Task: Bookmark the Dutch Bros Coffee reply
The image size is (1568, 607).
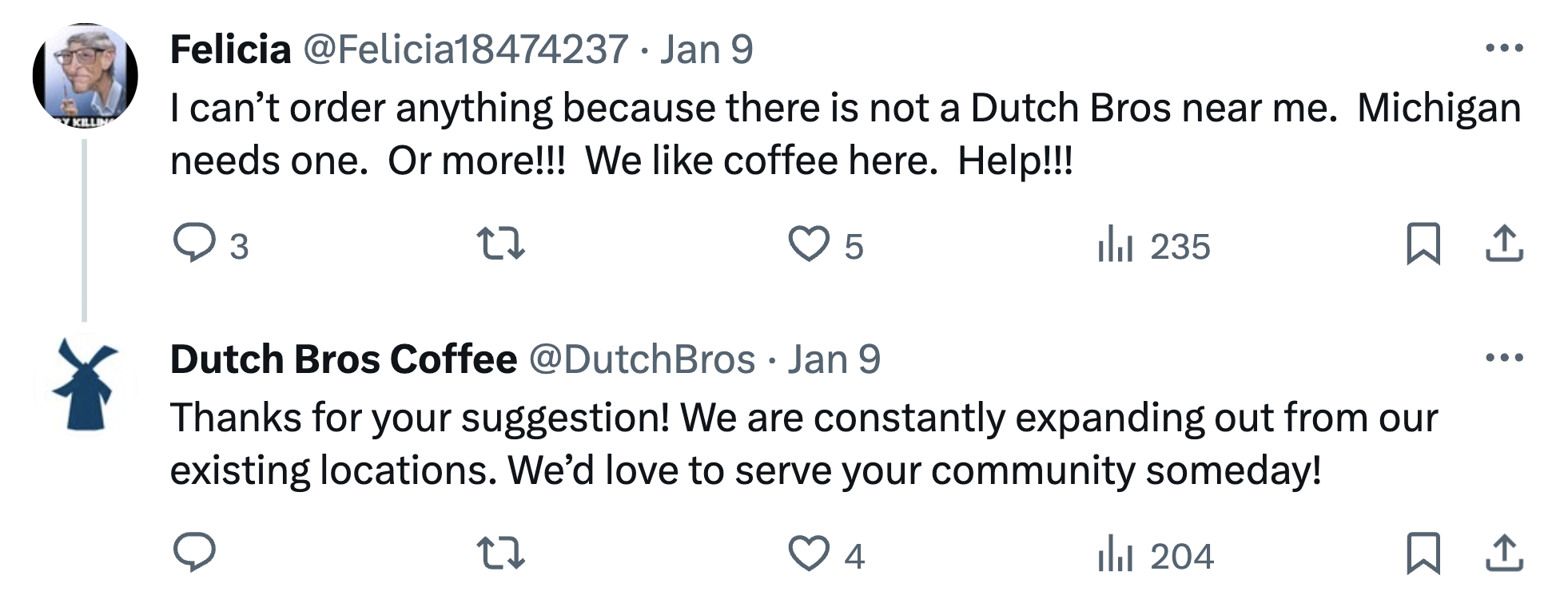Action: [x=1423, y=553]
